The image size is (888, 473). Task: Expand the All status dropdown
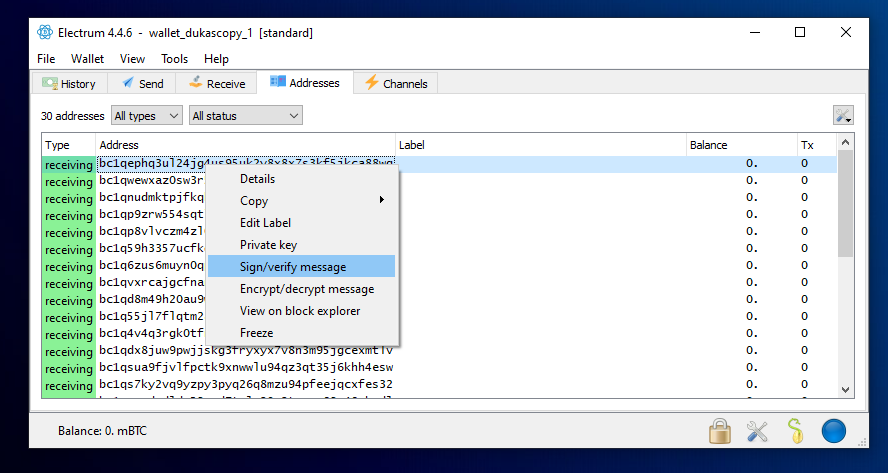[245, 116]
